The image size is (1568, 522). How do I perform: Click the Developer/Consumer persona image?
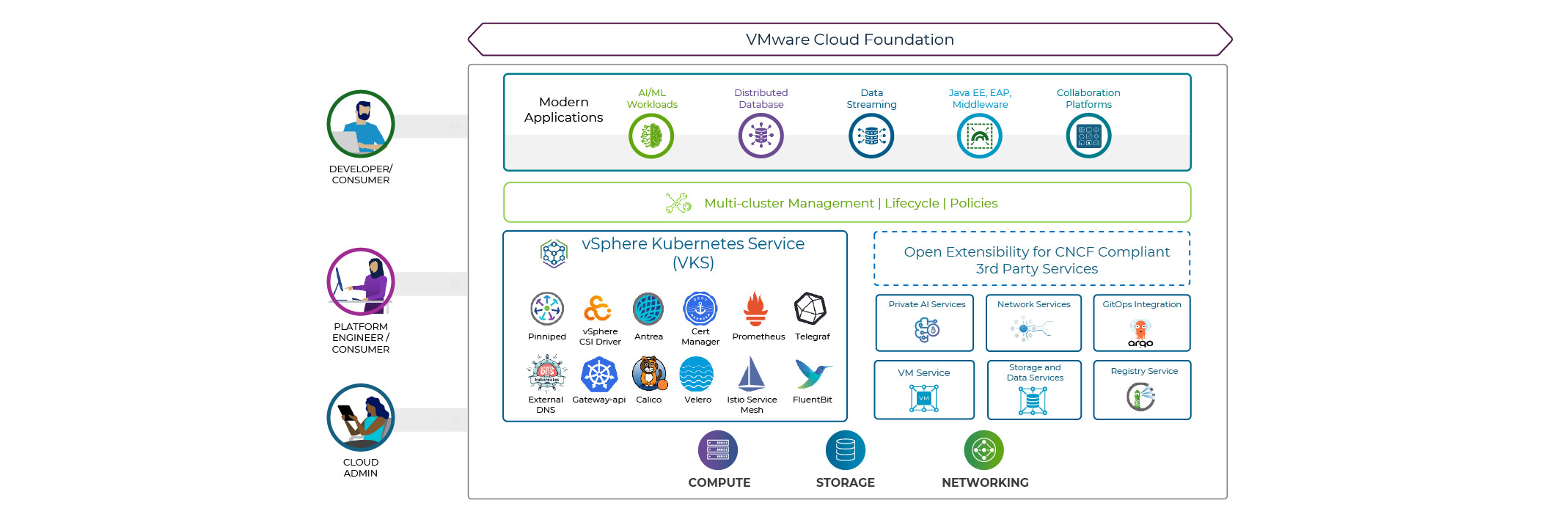point(361,124)
